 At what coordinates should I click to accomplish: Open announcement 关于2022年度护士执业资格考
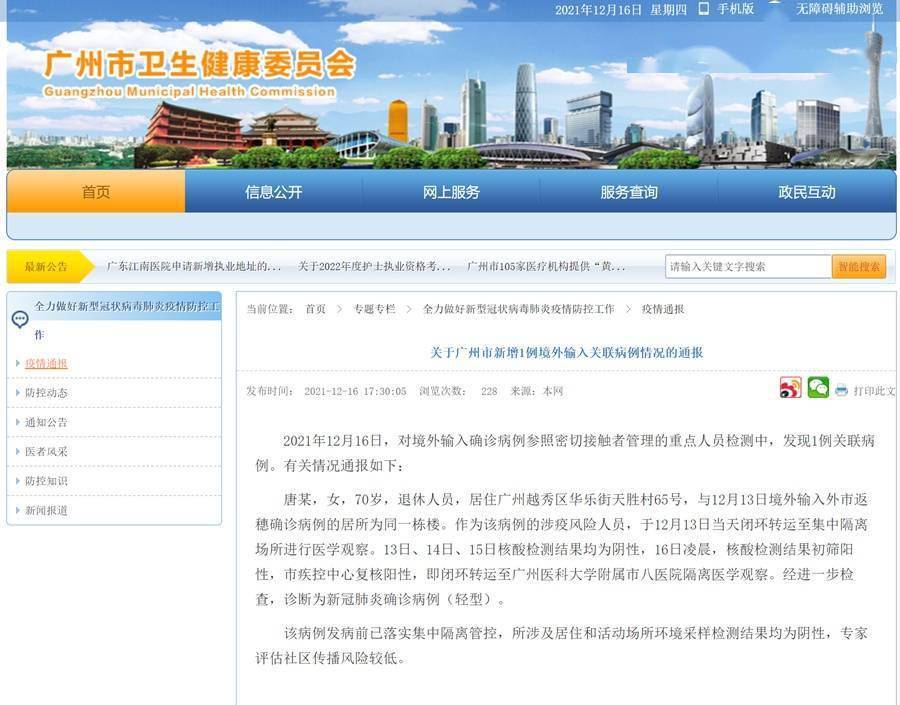click(x=374, y=266)
